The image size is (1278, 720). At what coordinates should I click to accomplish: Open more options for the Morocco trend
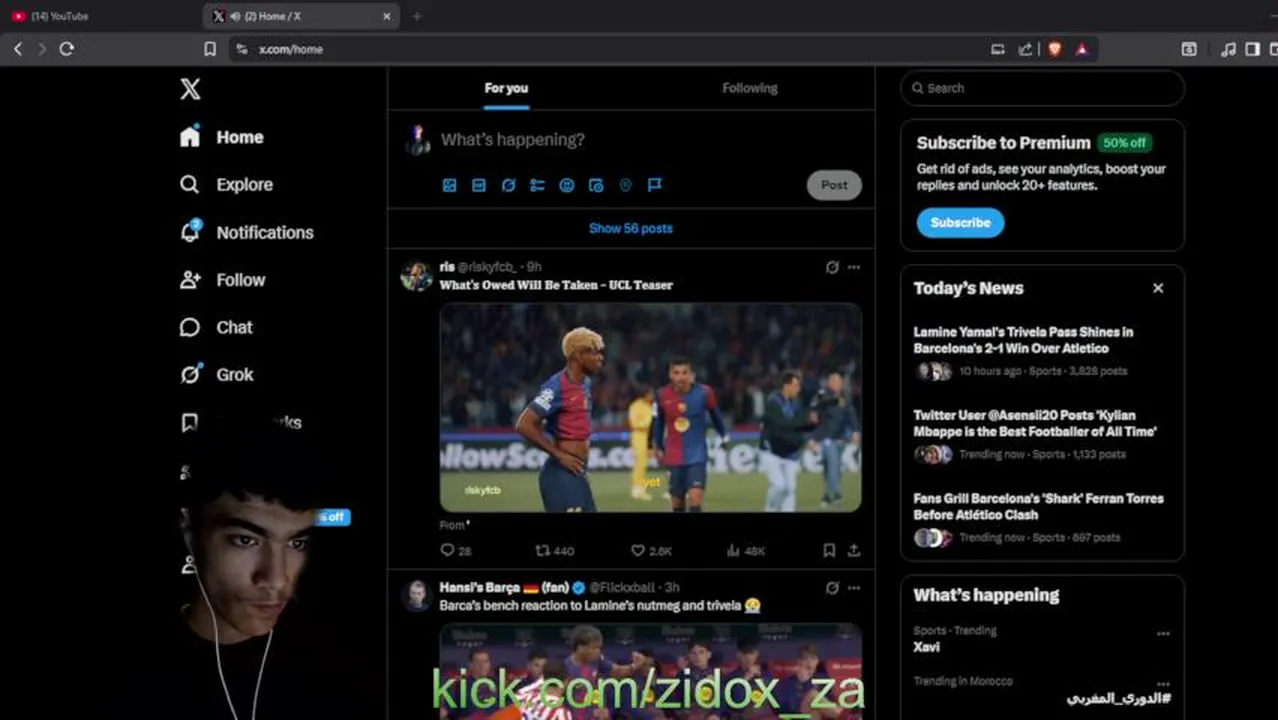point(1163,684)
